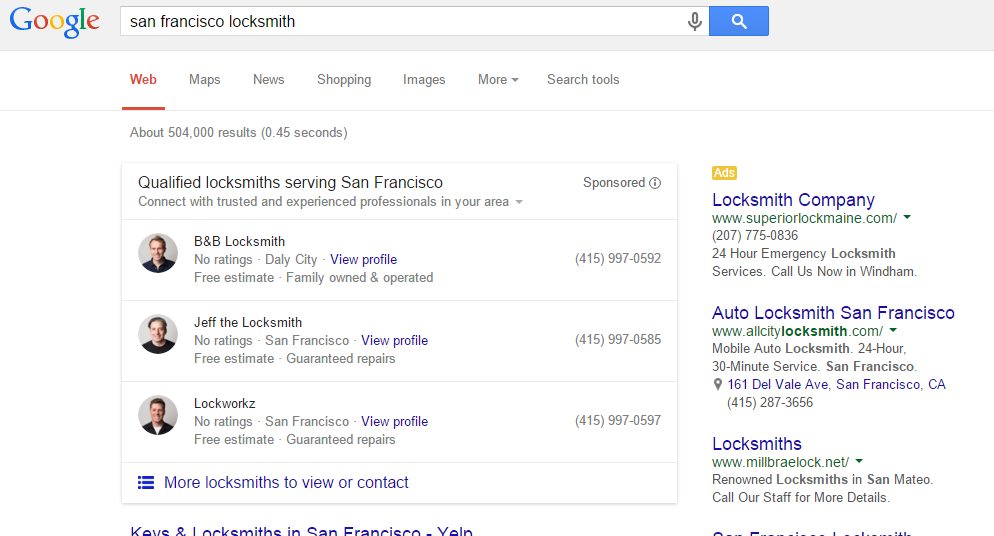This screenshot has width=994, height=536.
Task: Open View profile link for B&B Locksmith
Action: (x=363, y=260)
